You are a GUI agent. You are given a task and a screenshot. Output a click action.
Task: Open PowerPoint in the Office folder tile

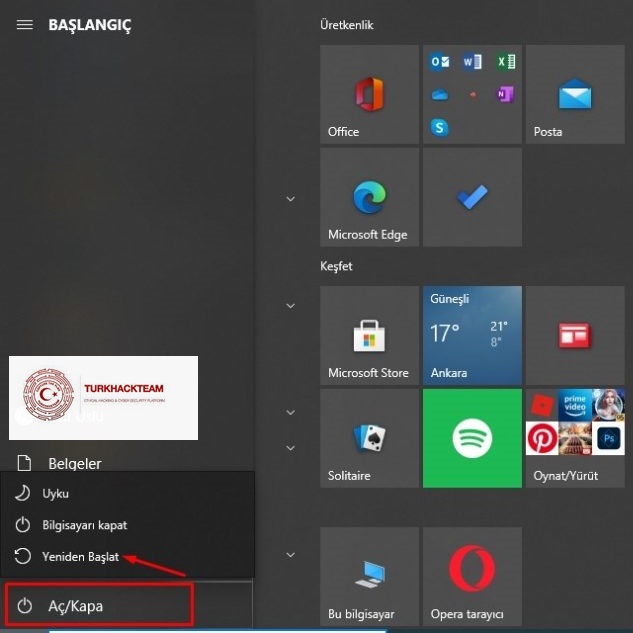tap(472, 95)
